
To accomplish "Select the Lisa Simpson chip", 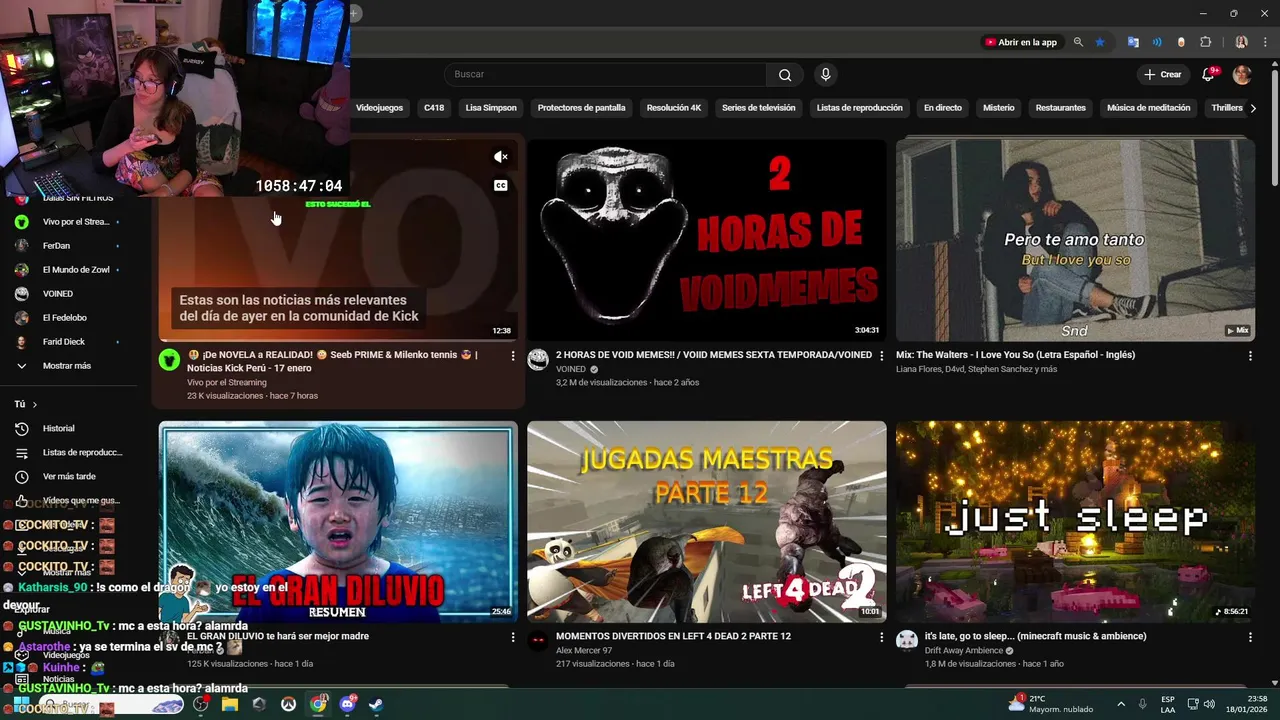I will click(491, 108).
